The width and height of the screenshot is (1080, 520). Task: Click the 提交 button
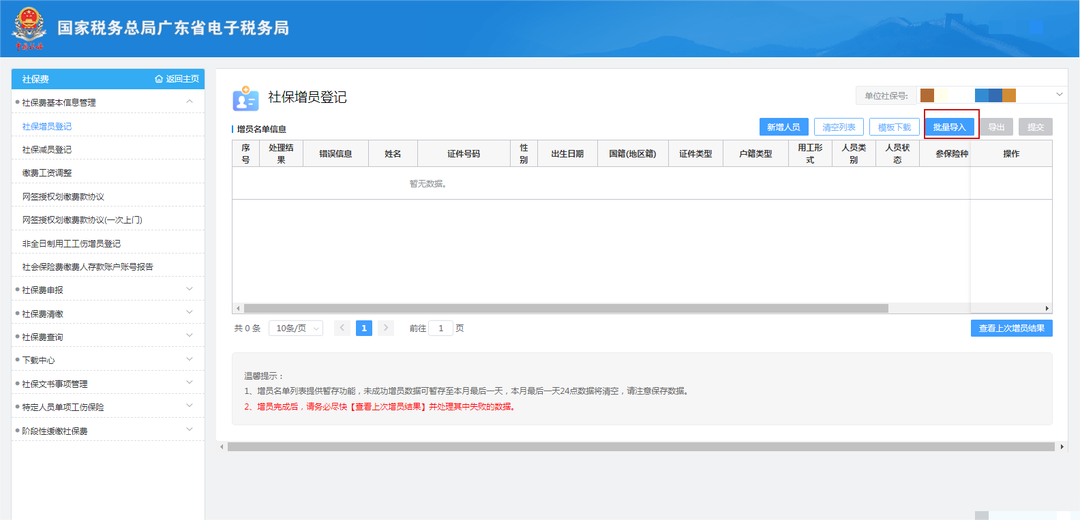tap(1036, 127)
